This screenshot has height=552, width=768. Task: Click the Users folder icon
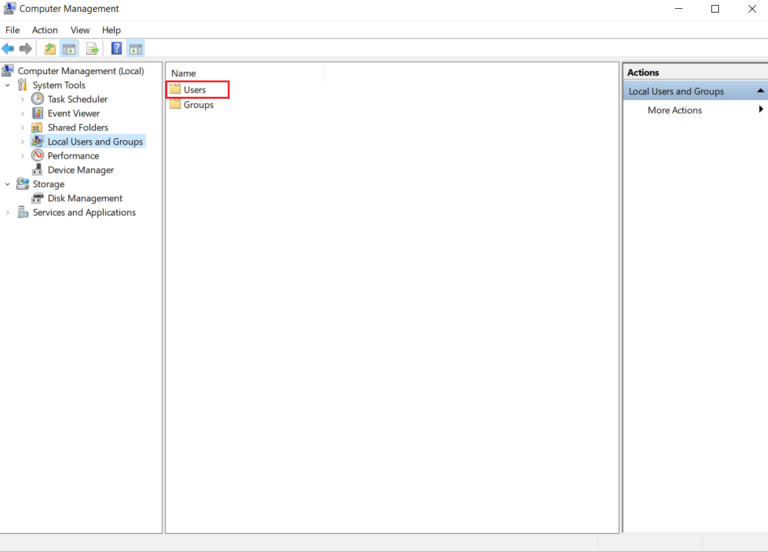click(x=175, y=89)
